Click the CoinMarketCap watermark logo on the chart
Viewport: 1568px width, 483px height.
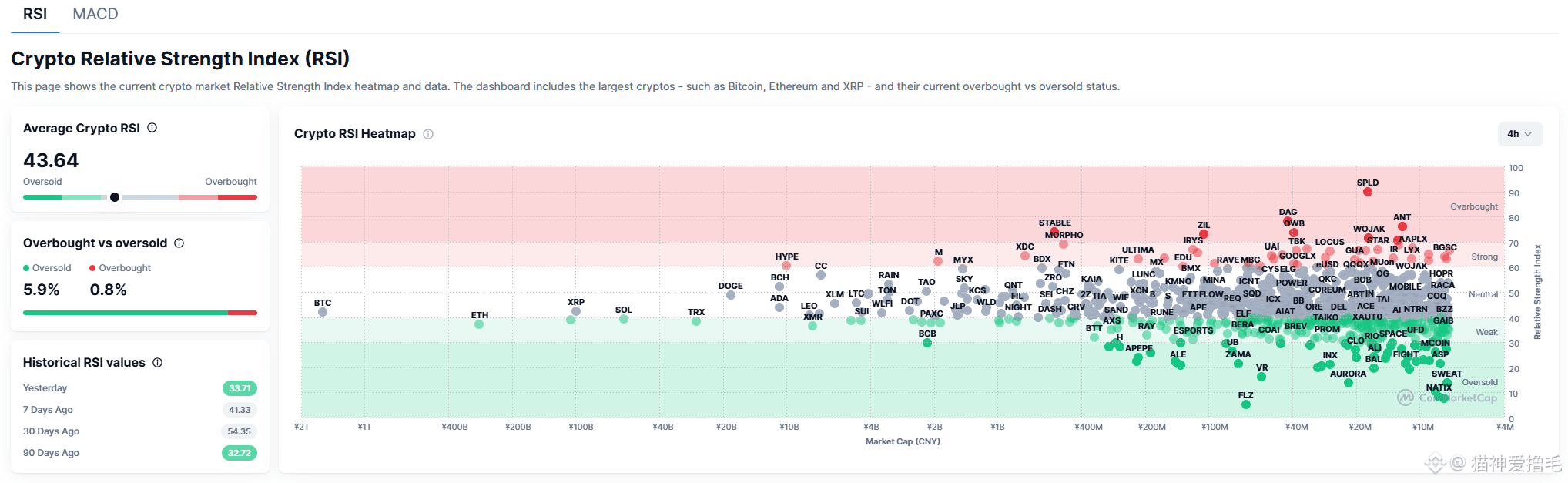(1406, 397)
